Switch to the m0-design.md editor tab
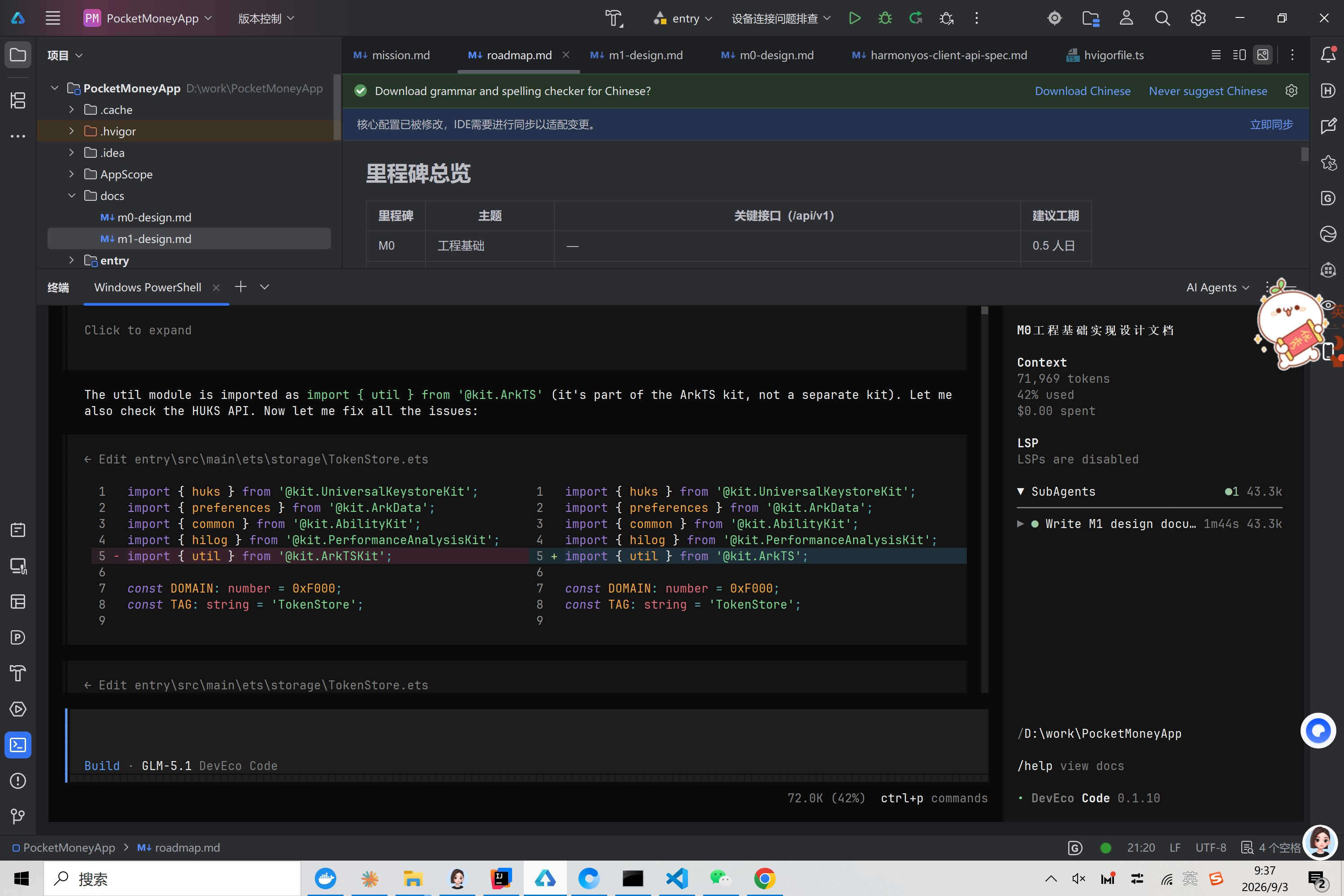The height and width of the screenshot is (896, 1344). [x=767, y=55]
